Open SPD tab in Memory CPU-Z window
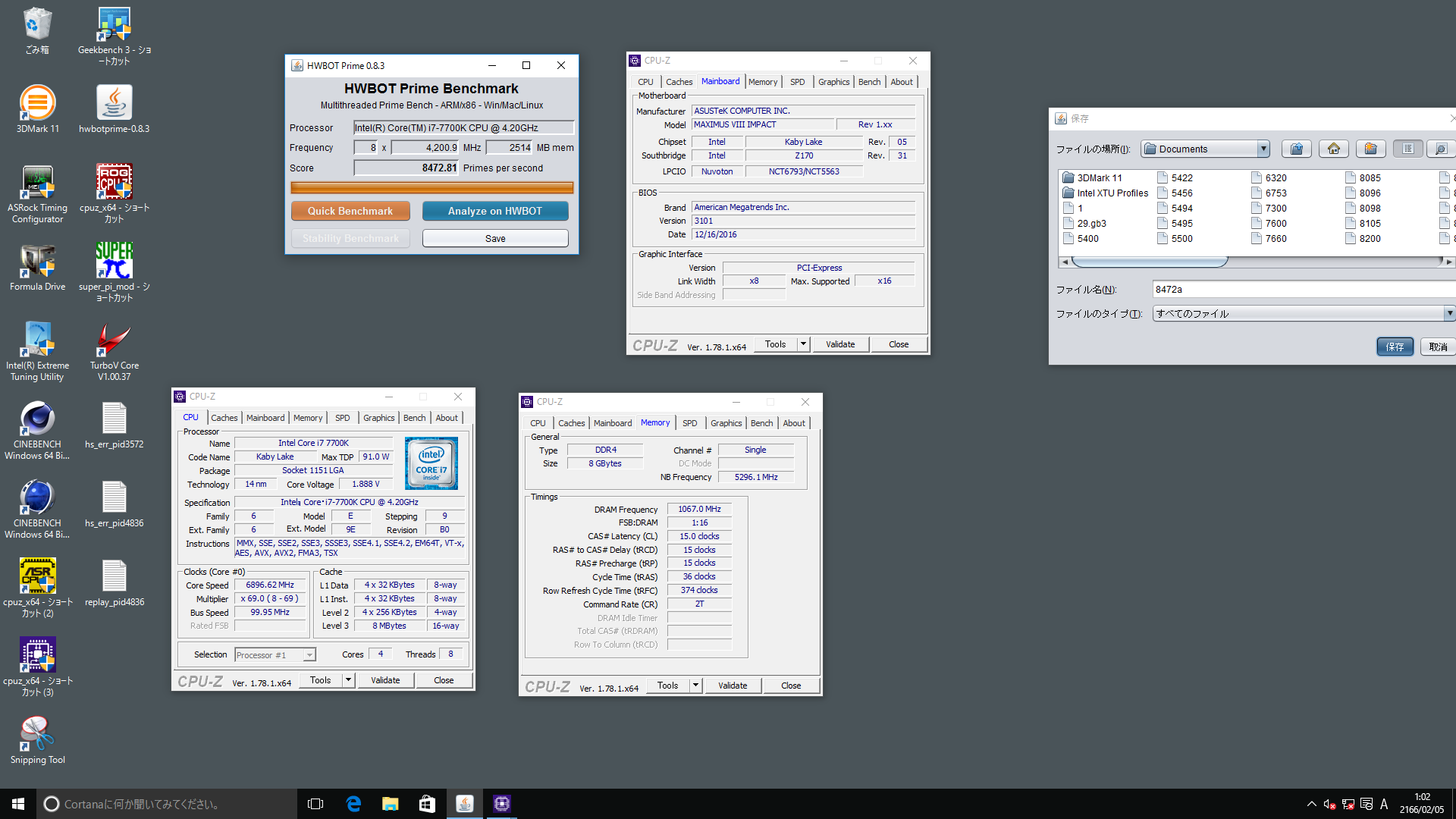1456x819 pixels. (x=689, y=423)
